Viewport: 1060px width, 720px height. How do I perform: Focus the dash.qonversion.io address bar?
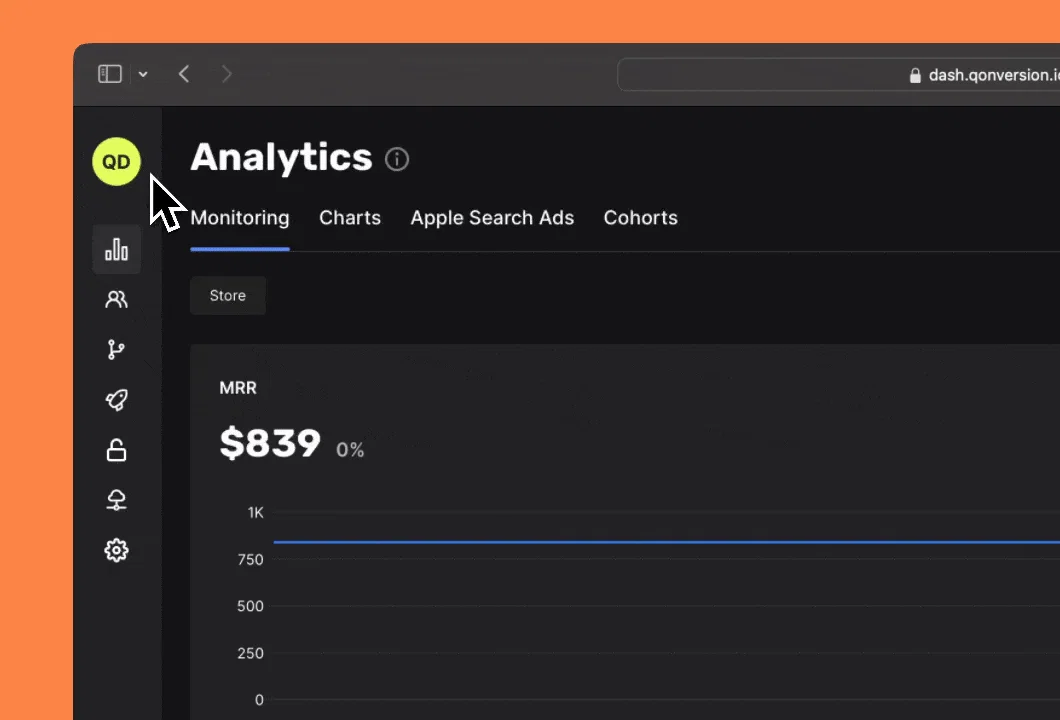pos(838,74)
